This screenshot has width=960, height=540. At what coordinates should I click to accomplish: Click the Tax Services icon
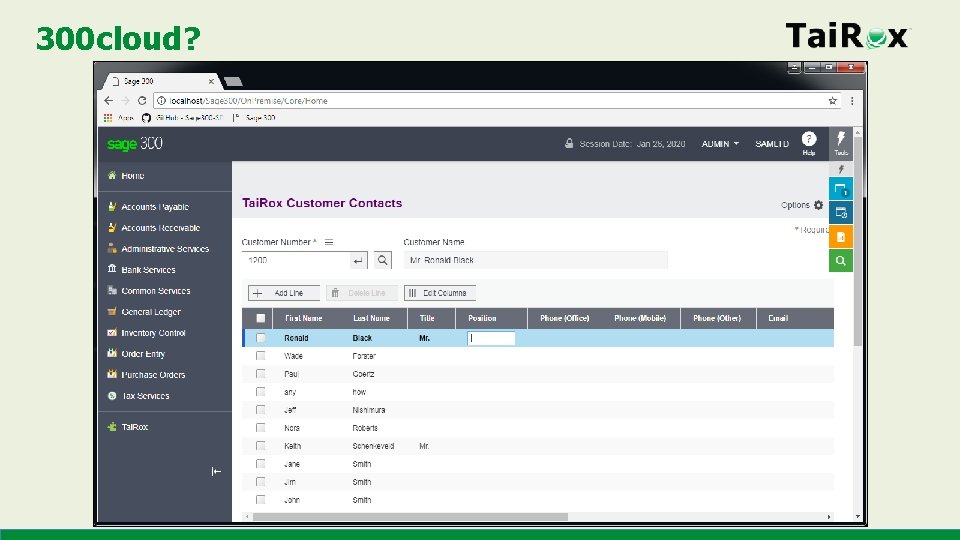(x=112, y=396)
